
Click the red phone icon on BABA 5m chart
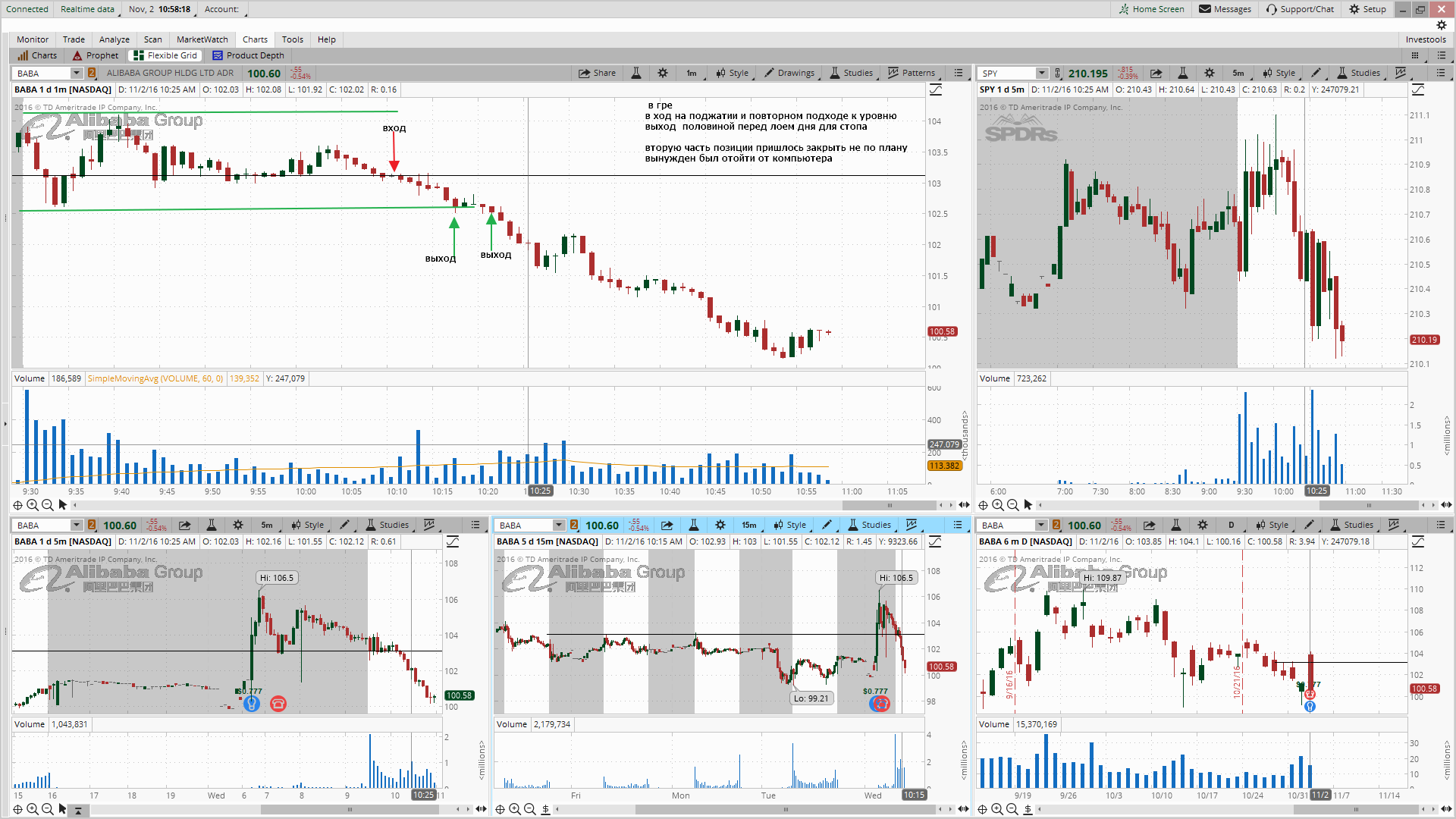(278, 704)
